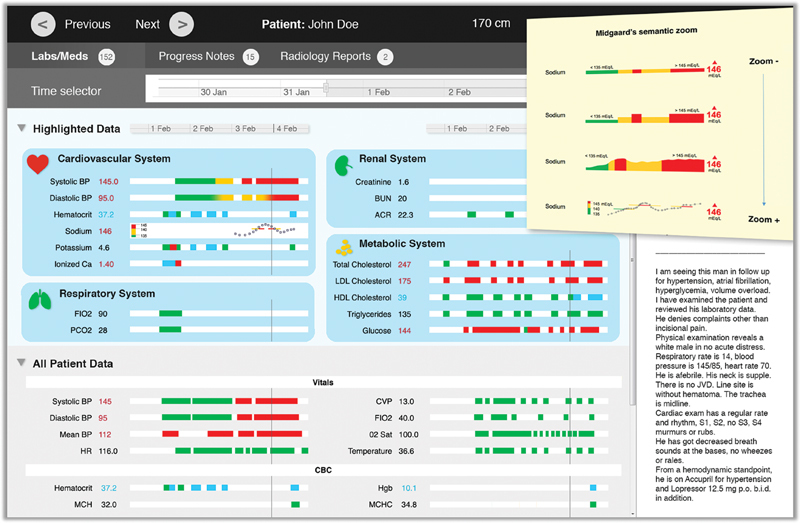
Task: Select the Triglycerides 135 row
Action: (477, 314)
